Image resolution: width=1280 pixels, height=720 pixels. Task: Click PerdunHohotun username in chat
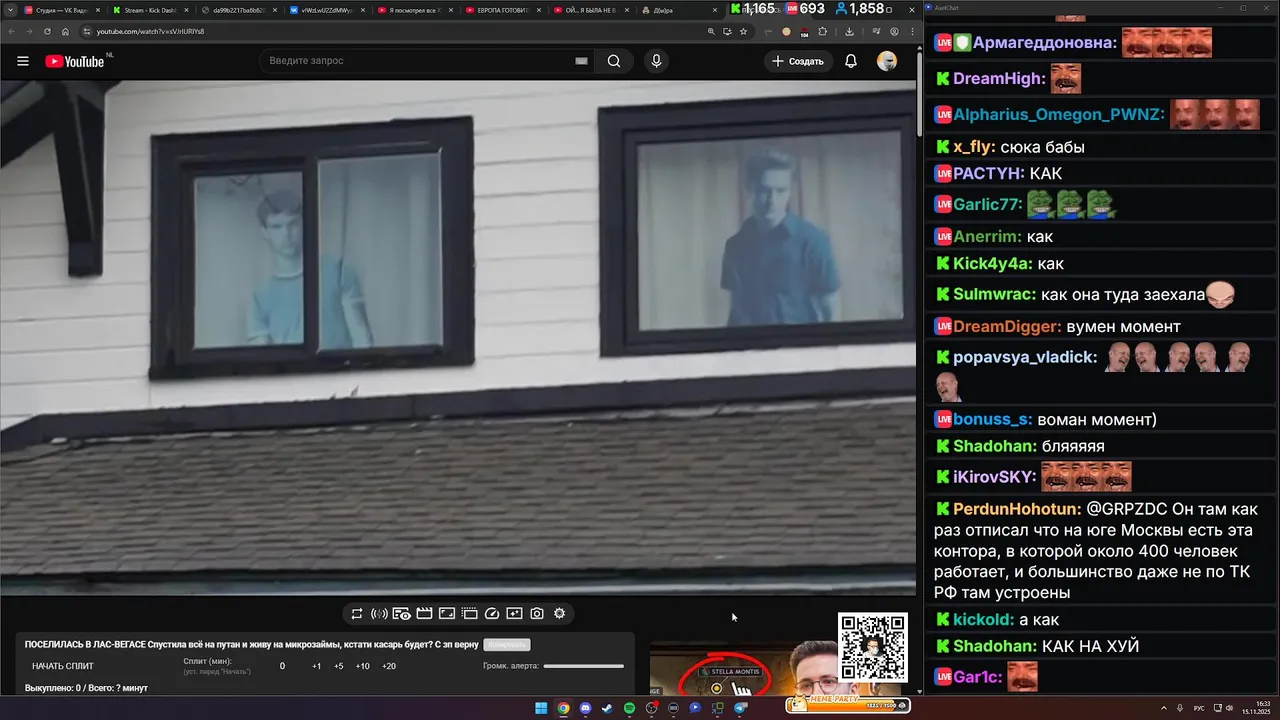coord(1017,509)
